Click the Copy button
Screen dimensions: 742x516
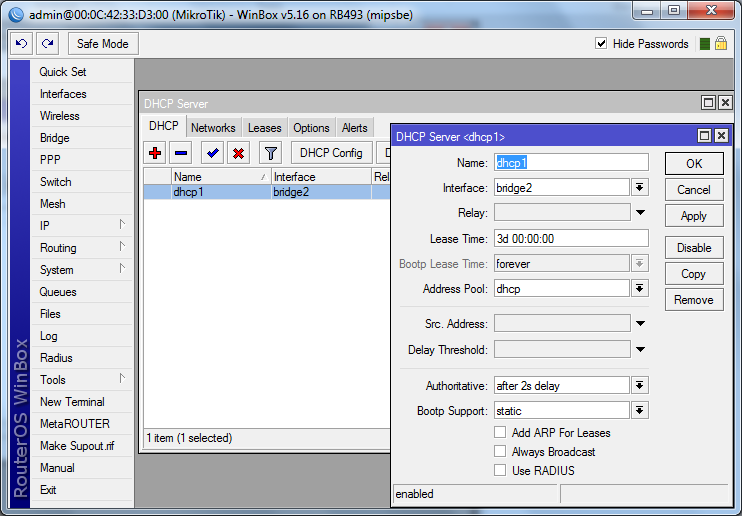[x=694, y=274]
